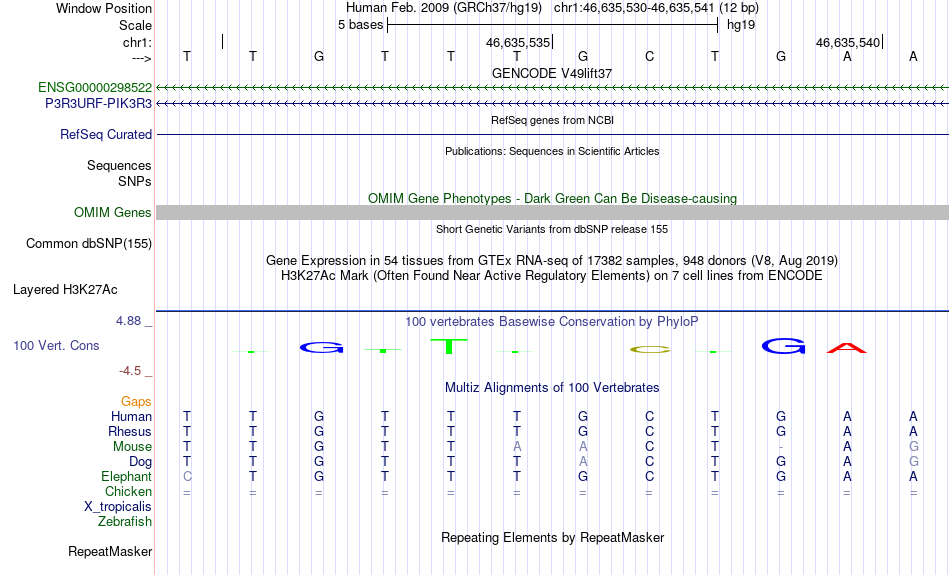Select the RefSeq Curated track label
Viewport: 950px width, 575px height.
[106, 135]
